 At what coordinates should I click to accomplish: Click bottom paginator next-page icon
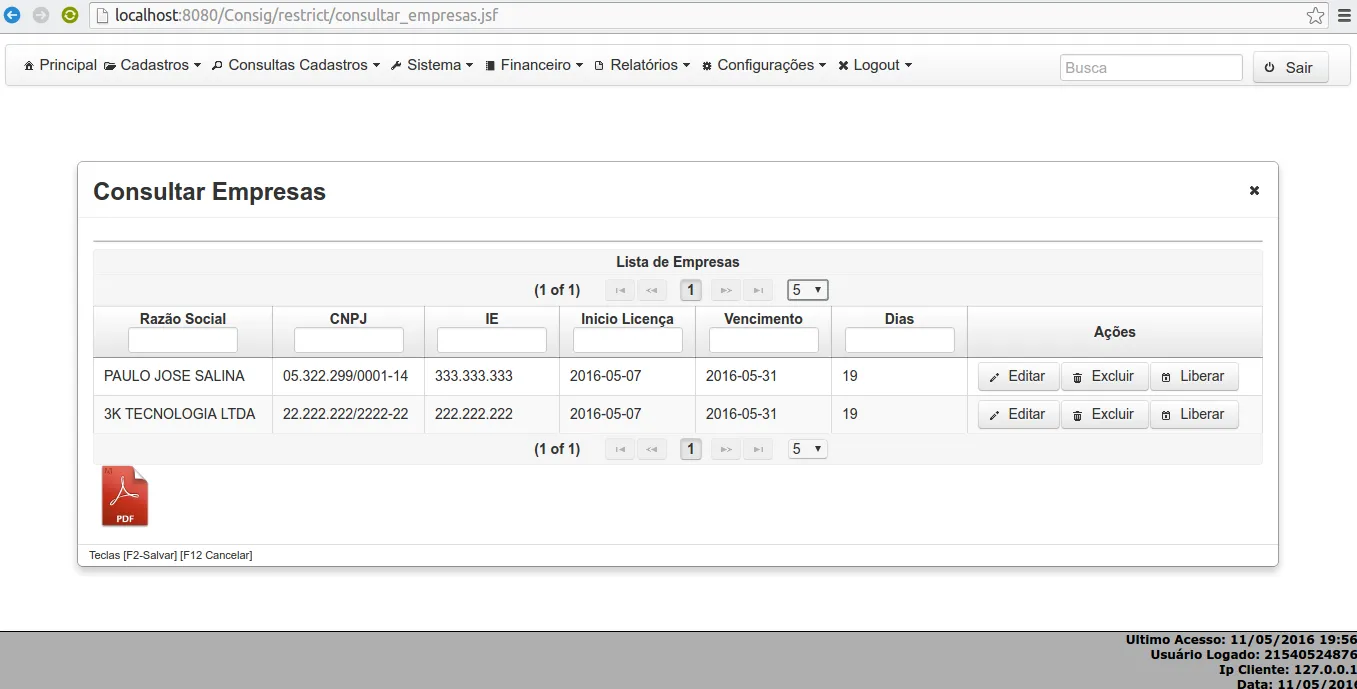[x=726, y=449]
